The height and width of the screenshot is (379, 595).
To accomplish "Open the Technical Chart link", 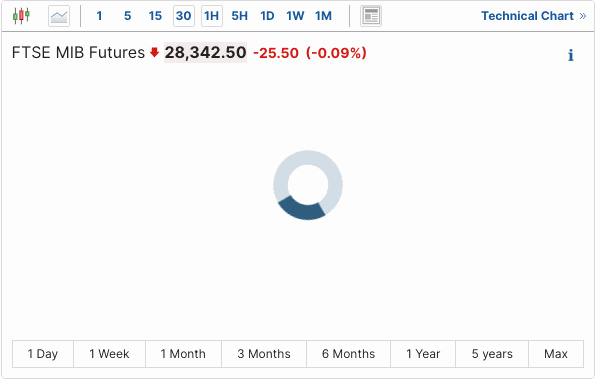I will coord(534,16).
